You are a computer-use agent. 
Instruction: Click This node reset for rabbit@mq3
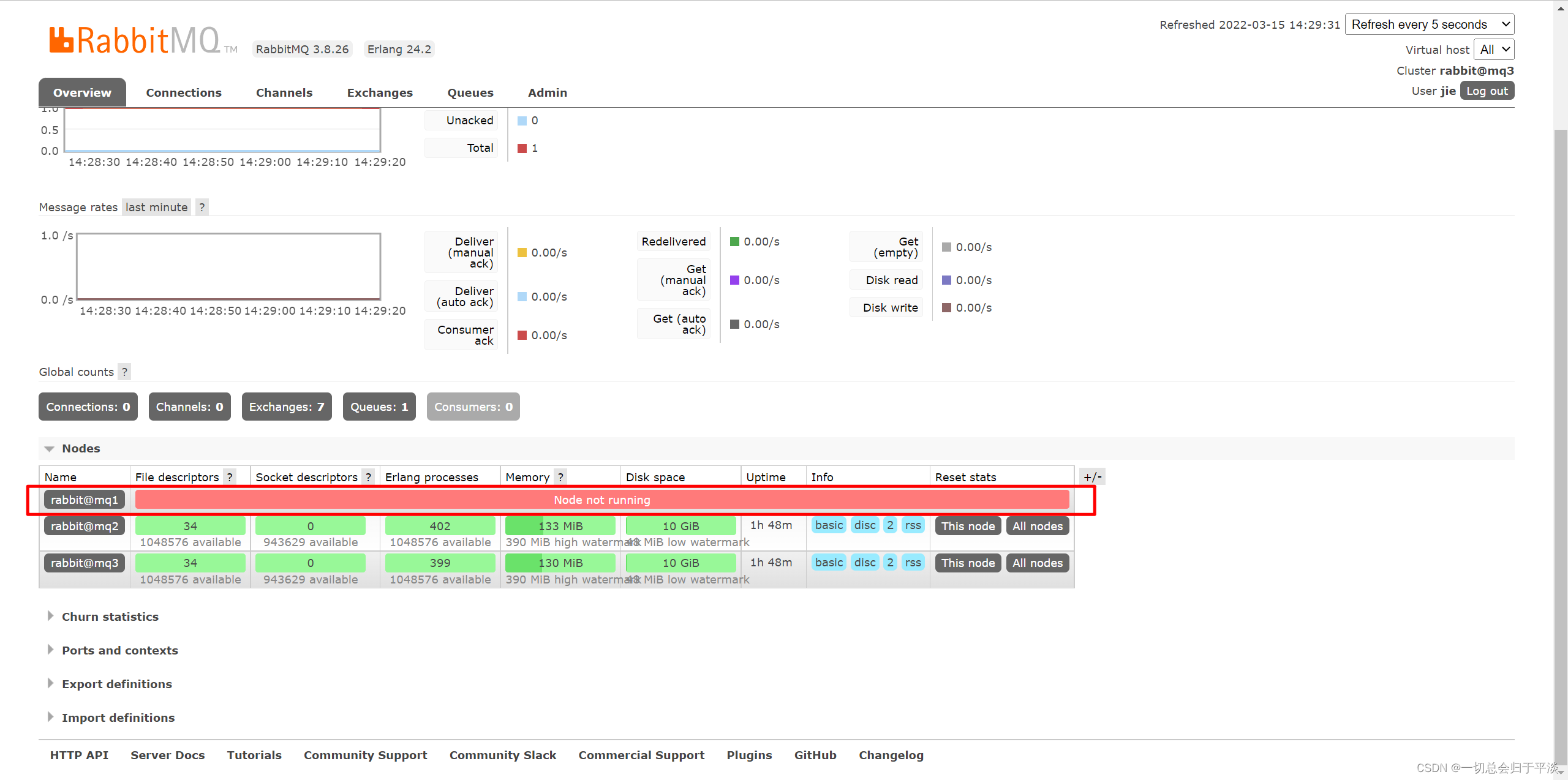968,563
